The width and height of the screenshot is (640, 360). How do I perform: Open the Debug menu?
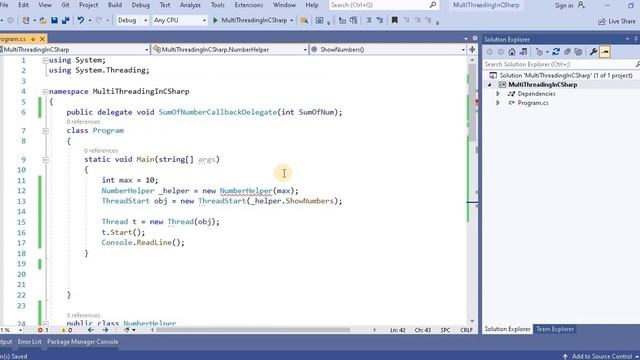coord(140,5)
